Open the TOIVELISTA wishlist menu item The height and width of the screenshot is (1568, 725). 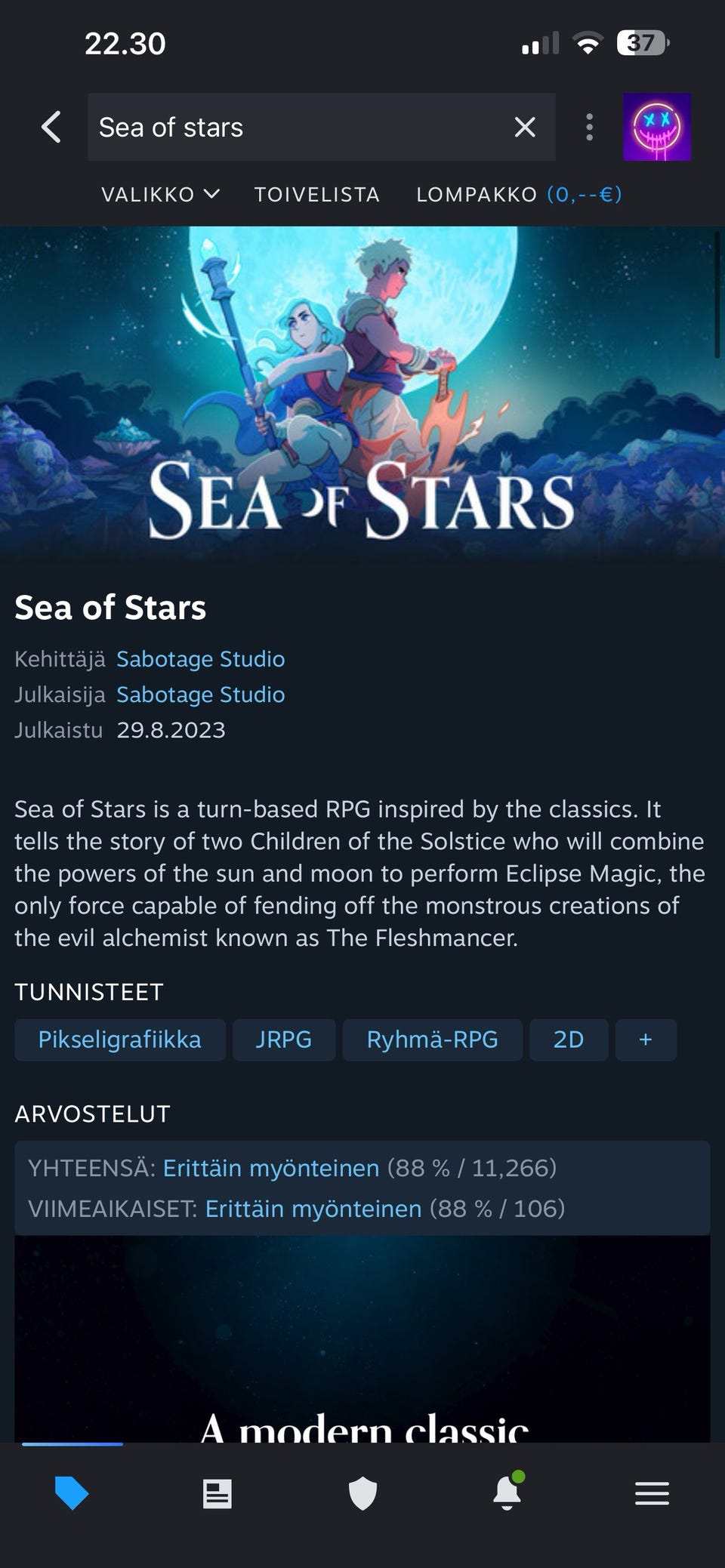(317, 195)
